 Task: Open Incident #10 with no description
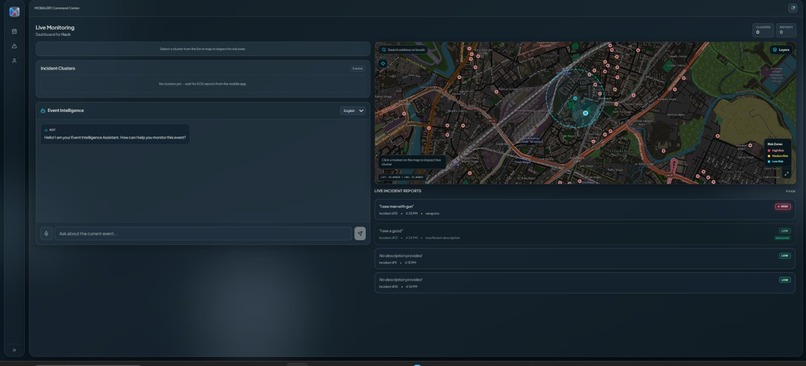click(585, 283)
